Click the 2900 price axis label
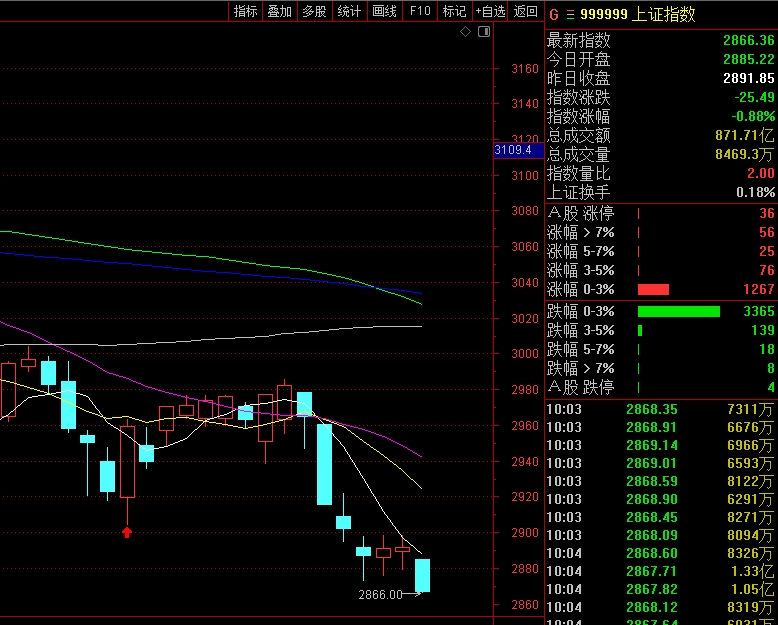This screenshot has height=625, width=778. [x=525, y=532]
